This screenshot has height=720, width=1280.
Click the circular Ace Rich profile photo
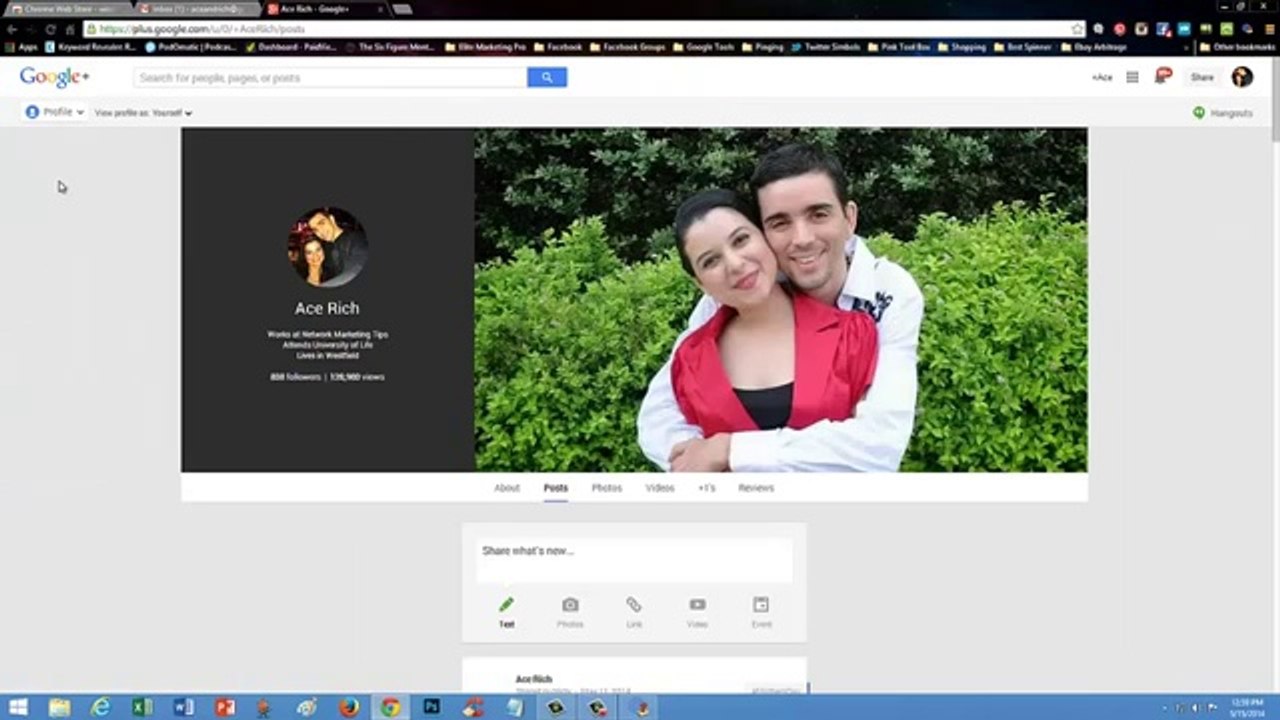tap(327, 246)
